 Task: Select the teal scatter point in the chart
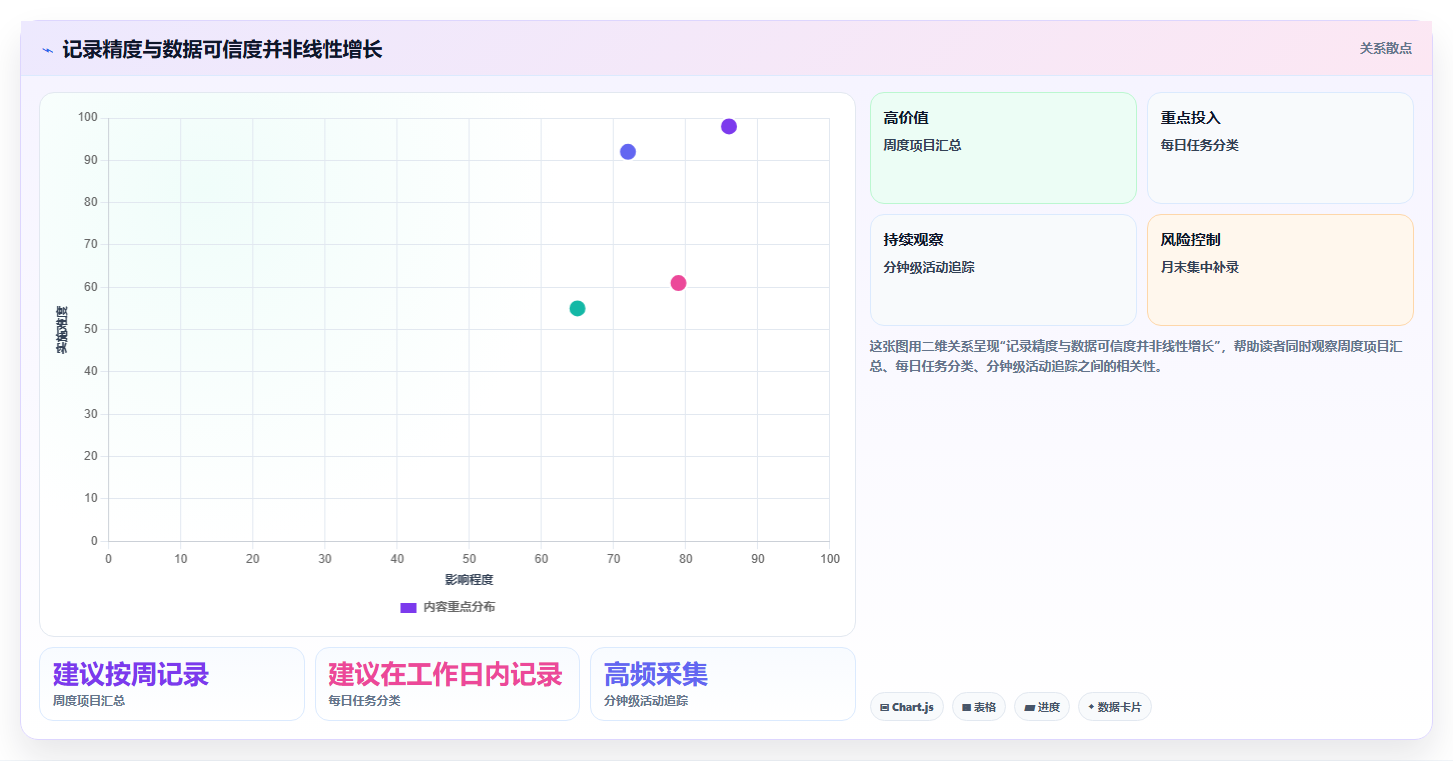(x=577, y=308)
